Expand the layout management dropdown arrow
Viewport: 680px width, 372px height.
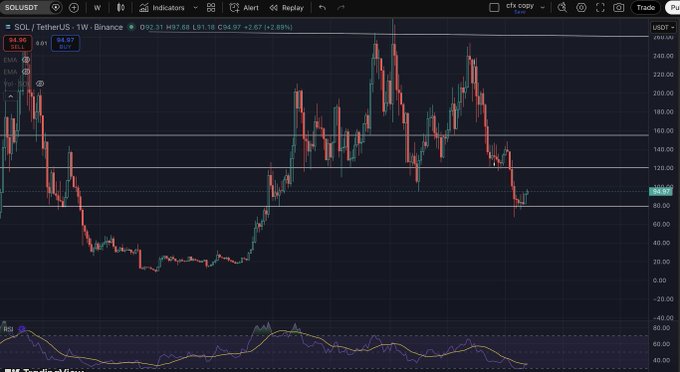click(543, 7)
